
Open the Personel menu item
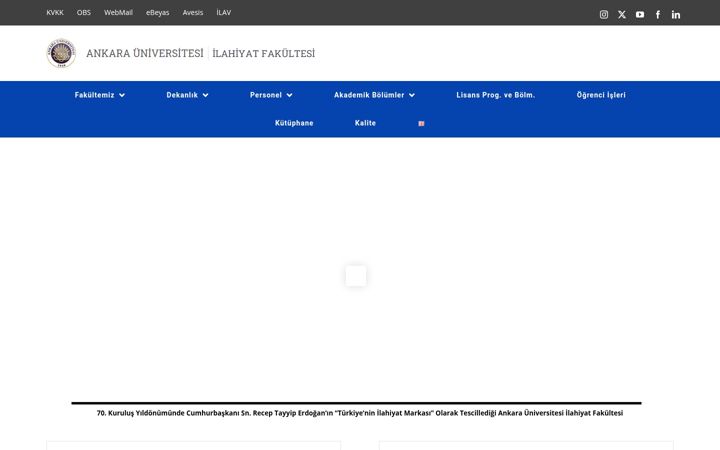point(266,95)
